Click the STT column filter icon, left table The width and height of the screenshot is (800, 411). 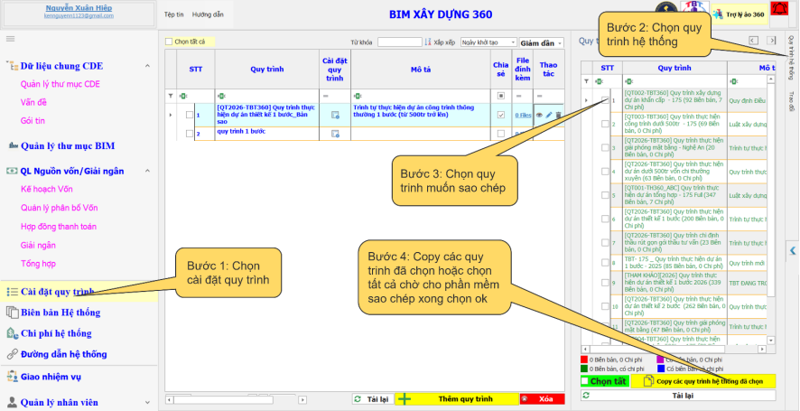click(183, 96)
